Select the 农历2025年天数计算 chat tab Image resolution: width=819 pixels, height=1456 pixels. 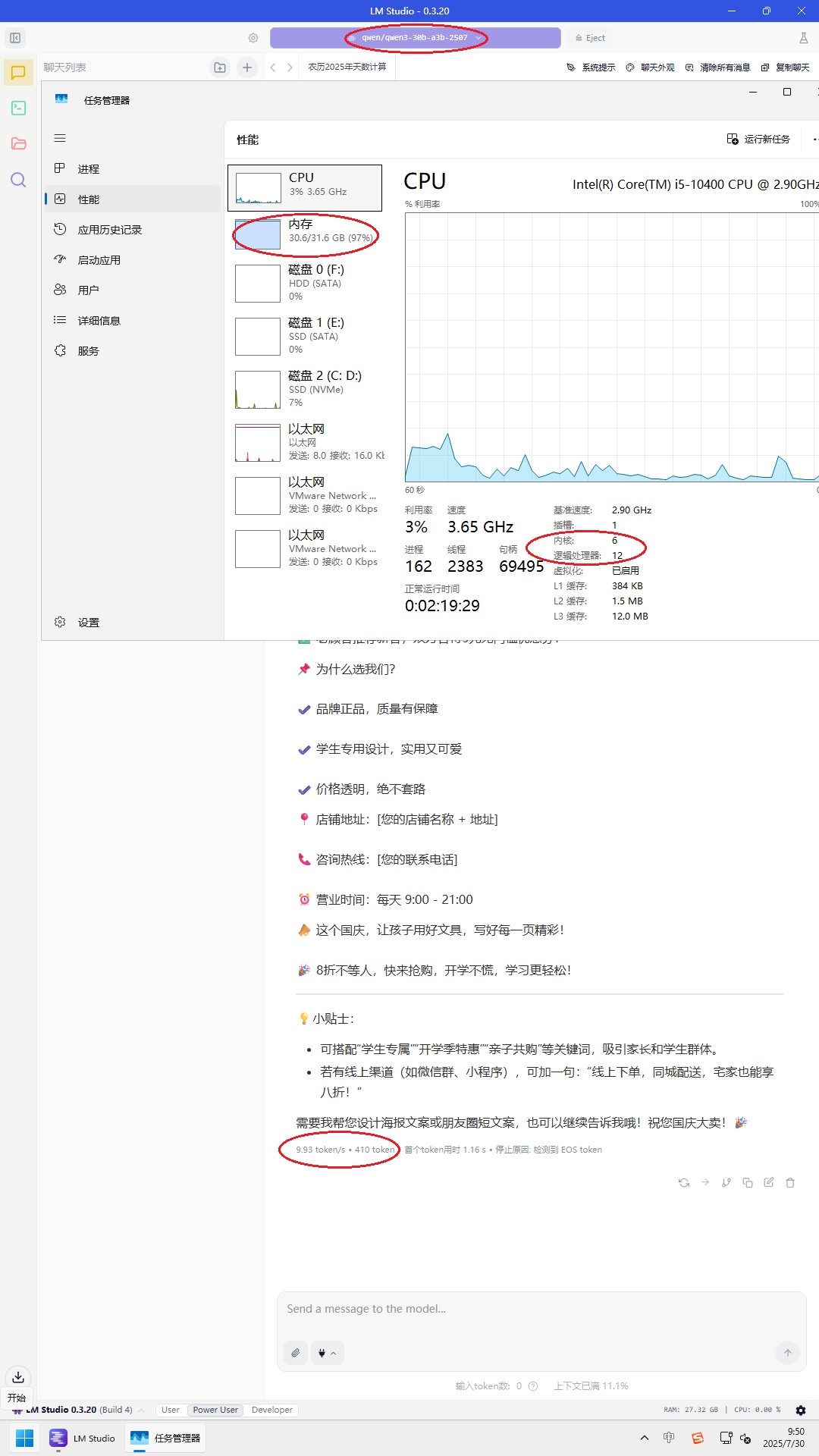coord(347,67)
